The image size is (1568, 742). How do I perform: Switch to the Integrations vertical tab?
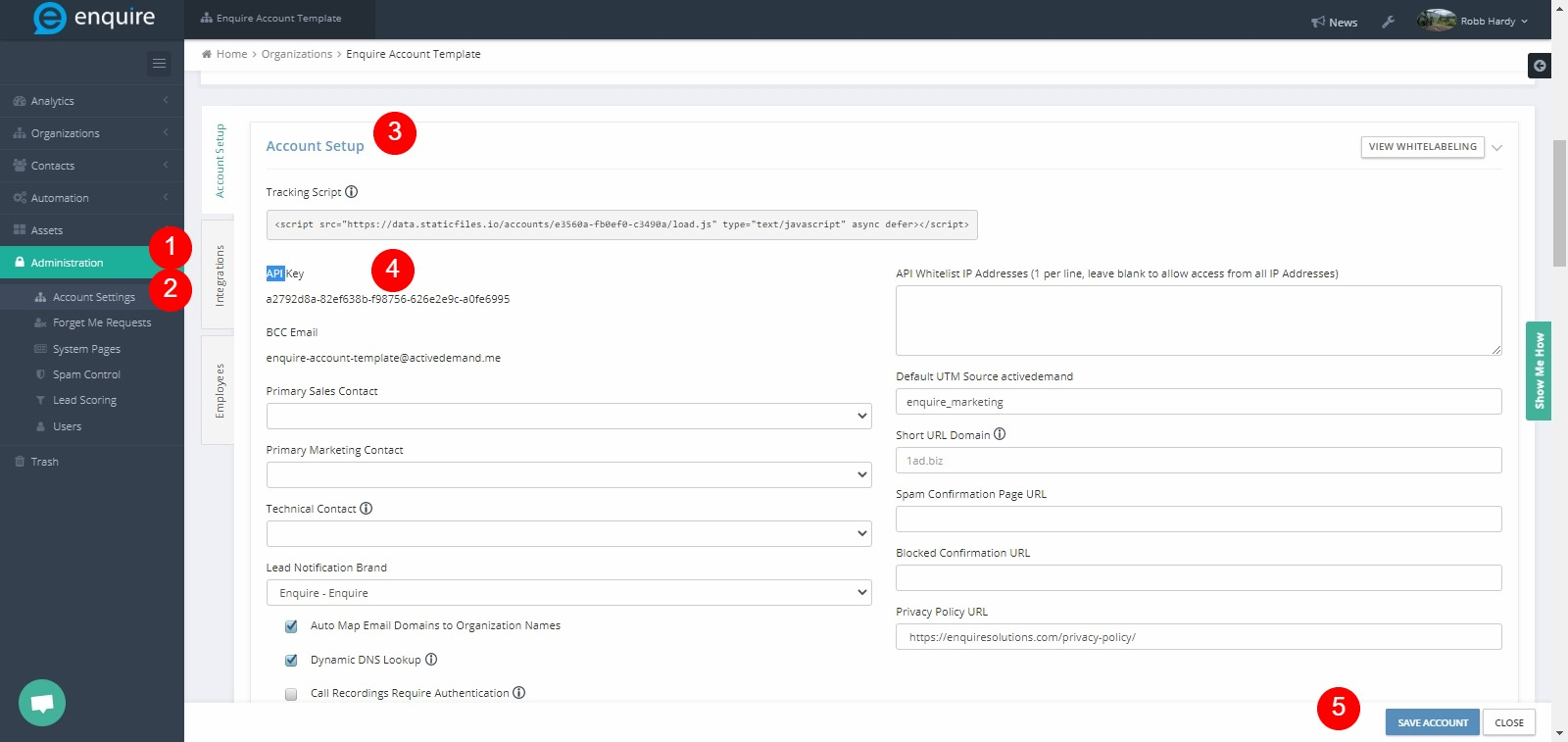[219, 275]
